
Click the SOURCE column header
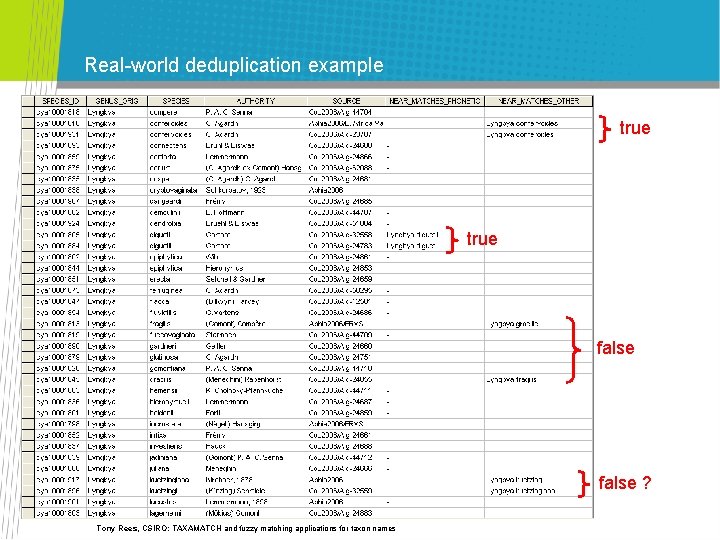pos(346,101)
